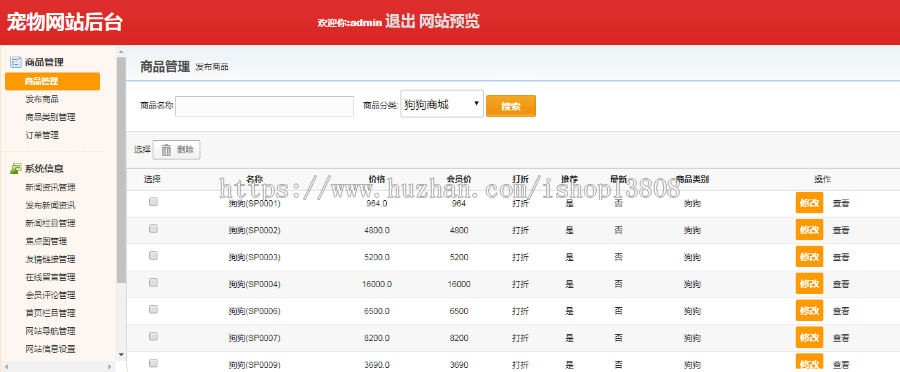
Task: View details via 查看 for 狗狗(SP0007)
Action: tap(841, 338)
